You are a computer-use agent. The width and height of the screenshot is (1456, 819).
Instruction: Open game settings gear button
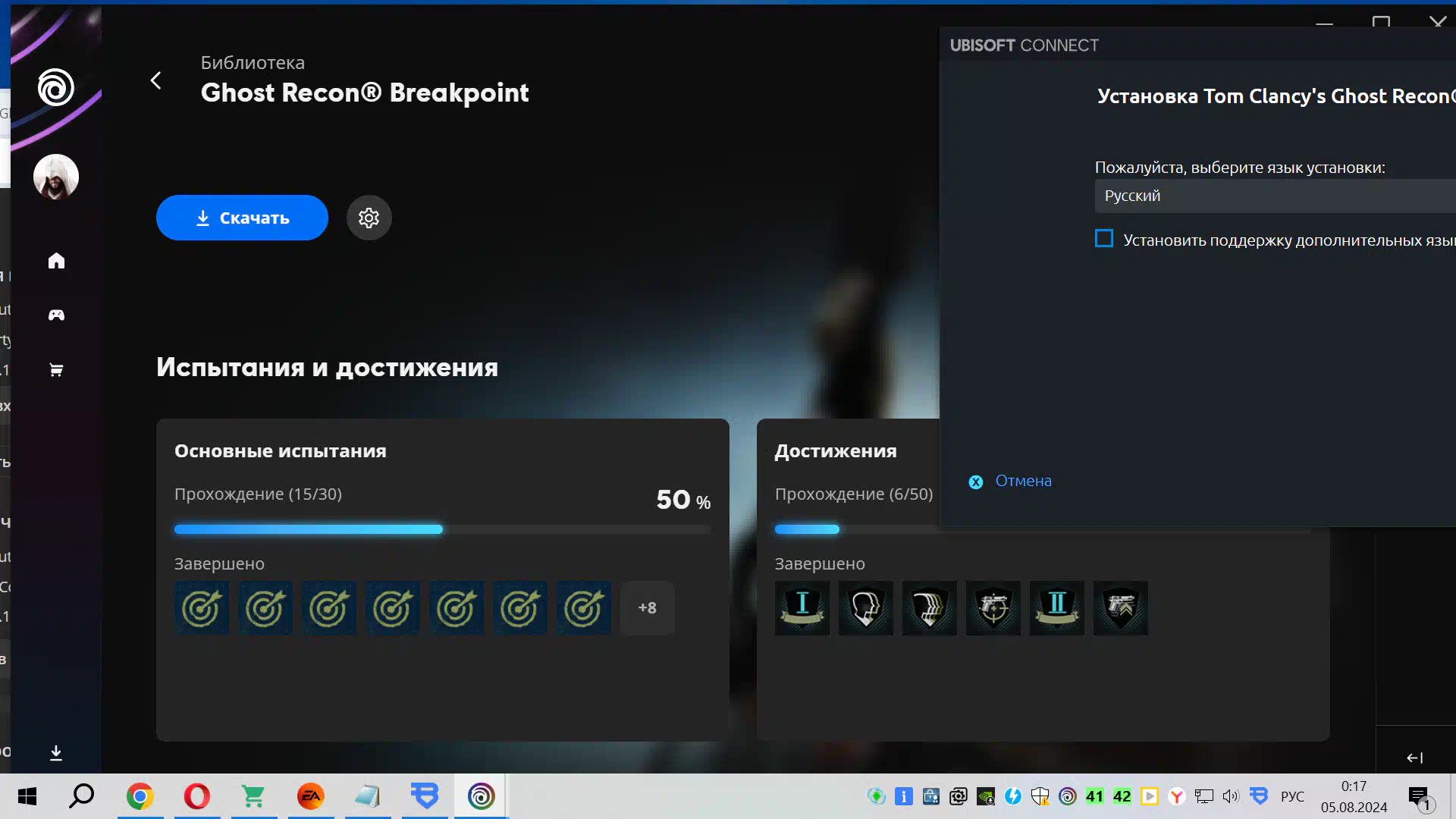pyautogui.click(x=369, y=218)
